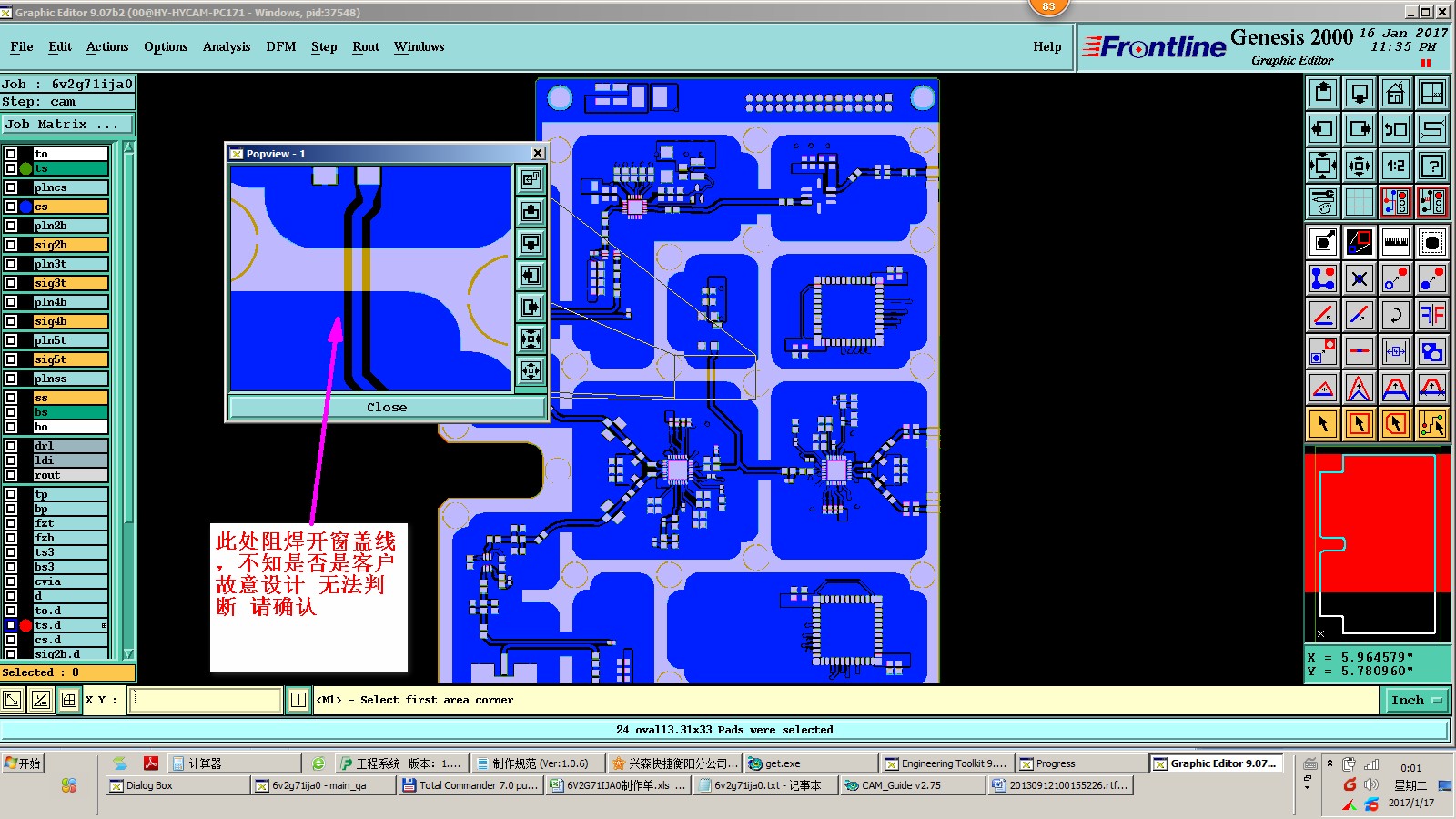Select the polygon area select tool
This screenshot has width=1456, height=819.
1395,423
